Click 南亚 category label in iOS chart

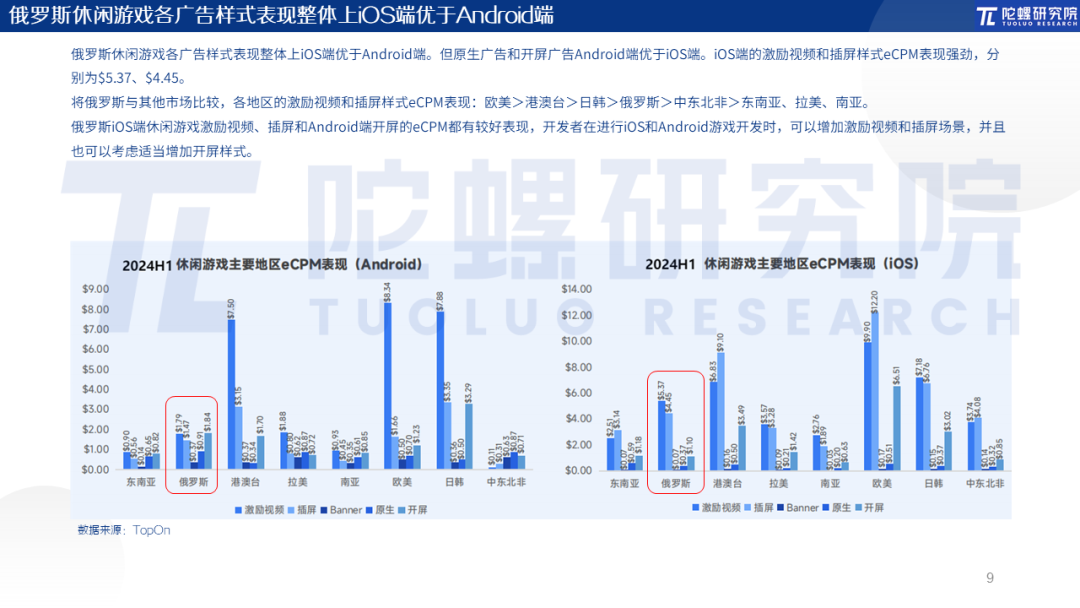point(830,483)
